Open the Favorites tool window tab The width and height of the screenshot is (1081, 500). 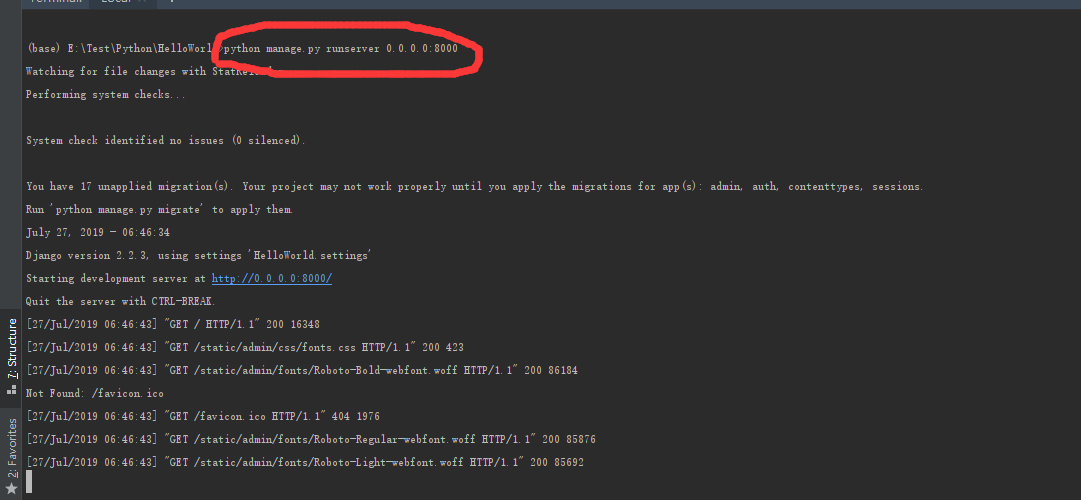pyautogui.click(x=12, y=445)
